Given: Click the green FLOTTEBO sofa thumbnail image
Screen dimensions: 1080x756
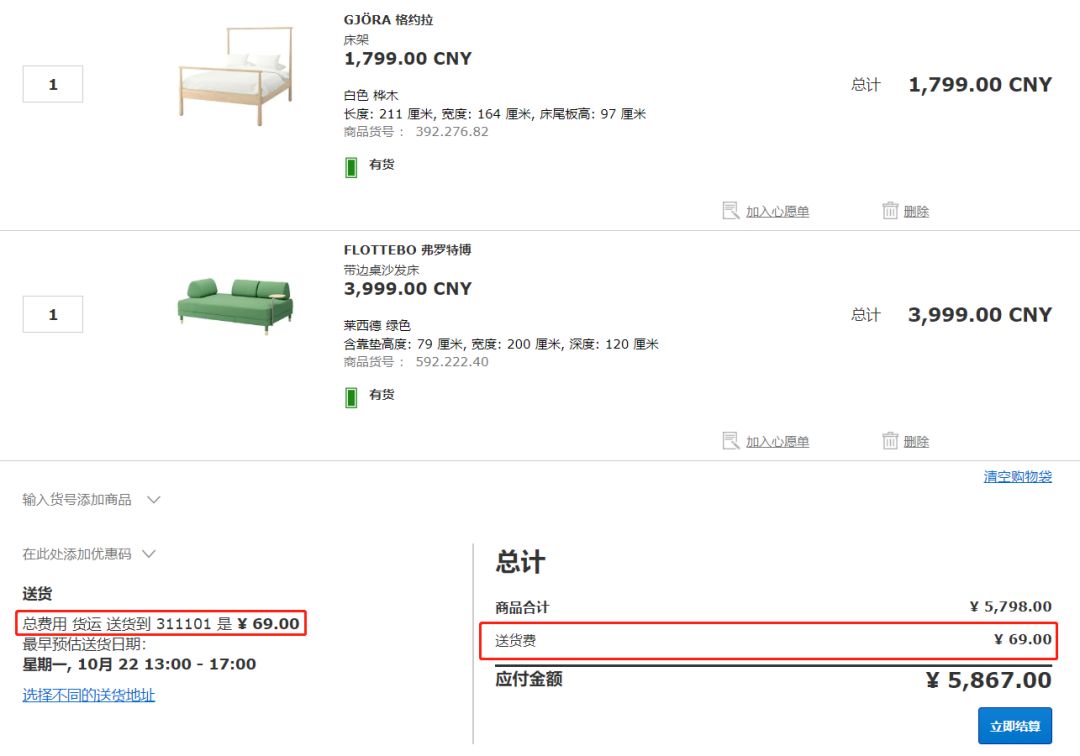Looking at the screenshot, I should coord(235,305).
